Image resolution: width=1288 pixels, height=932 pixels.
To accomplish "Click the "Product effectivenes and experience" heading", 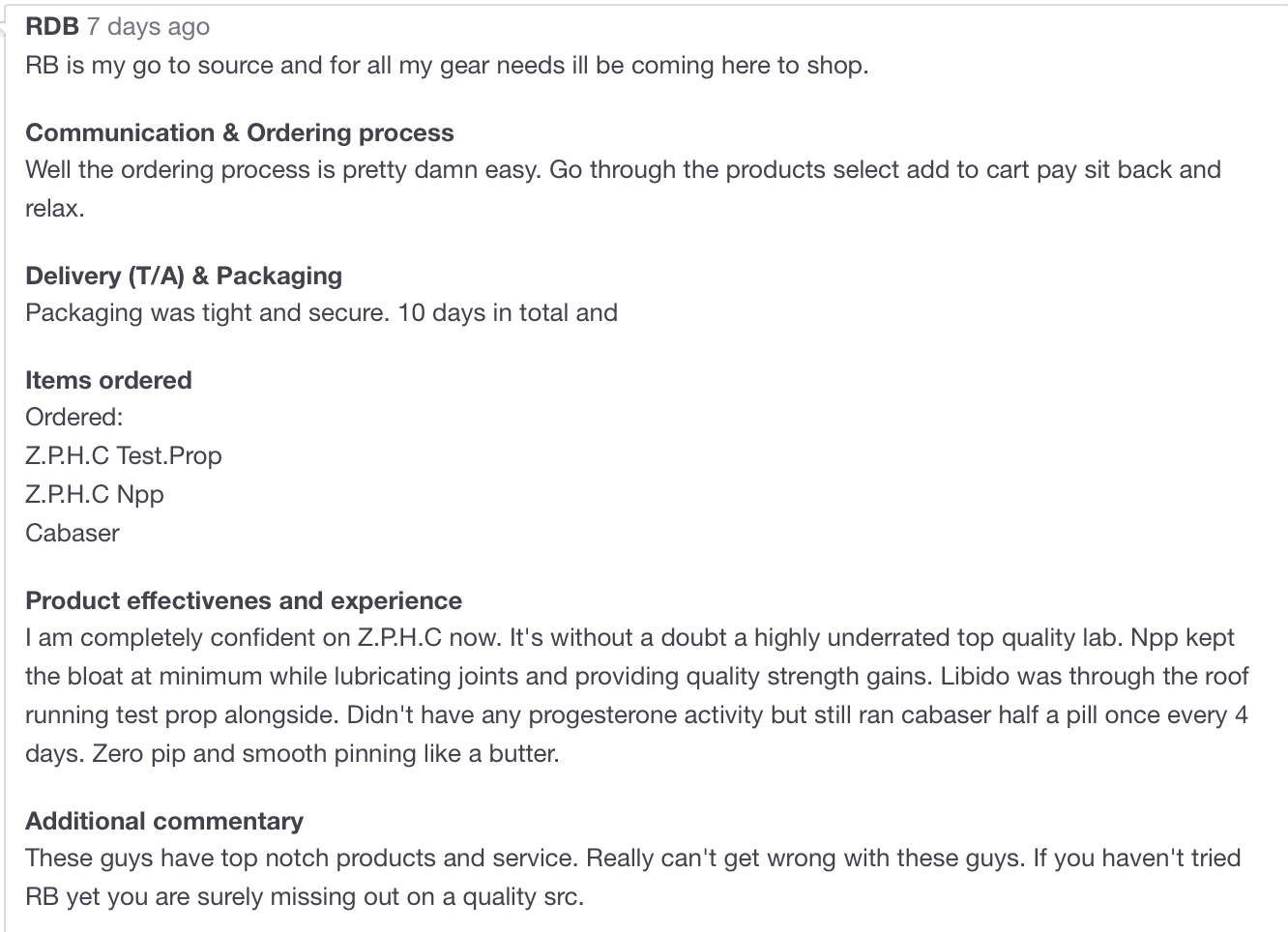I will tap(244, 600).
